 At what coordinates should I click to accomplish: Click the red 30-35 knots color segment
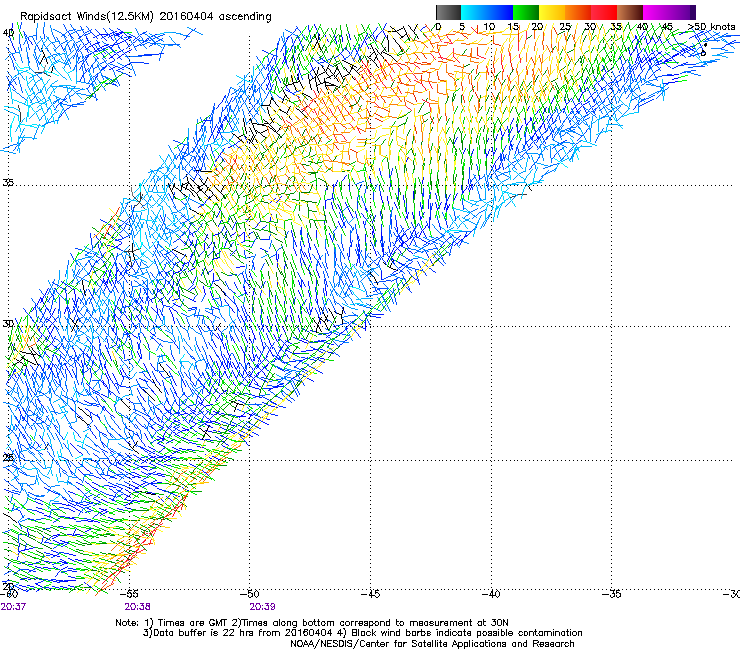pos(604,12)
